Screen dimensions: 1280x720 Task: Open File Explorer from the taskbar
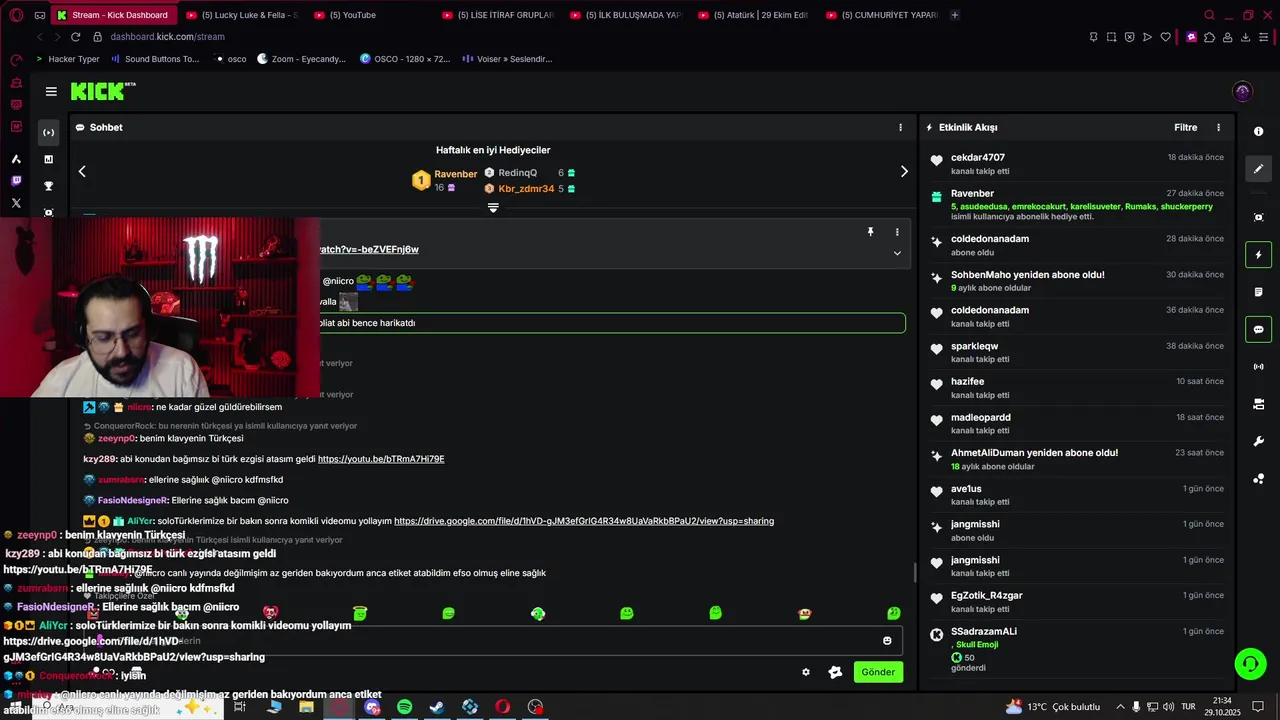click(306, 707)
